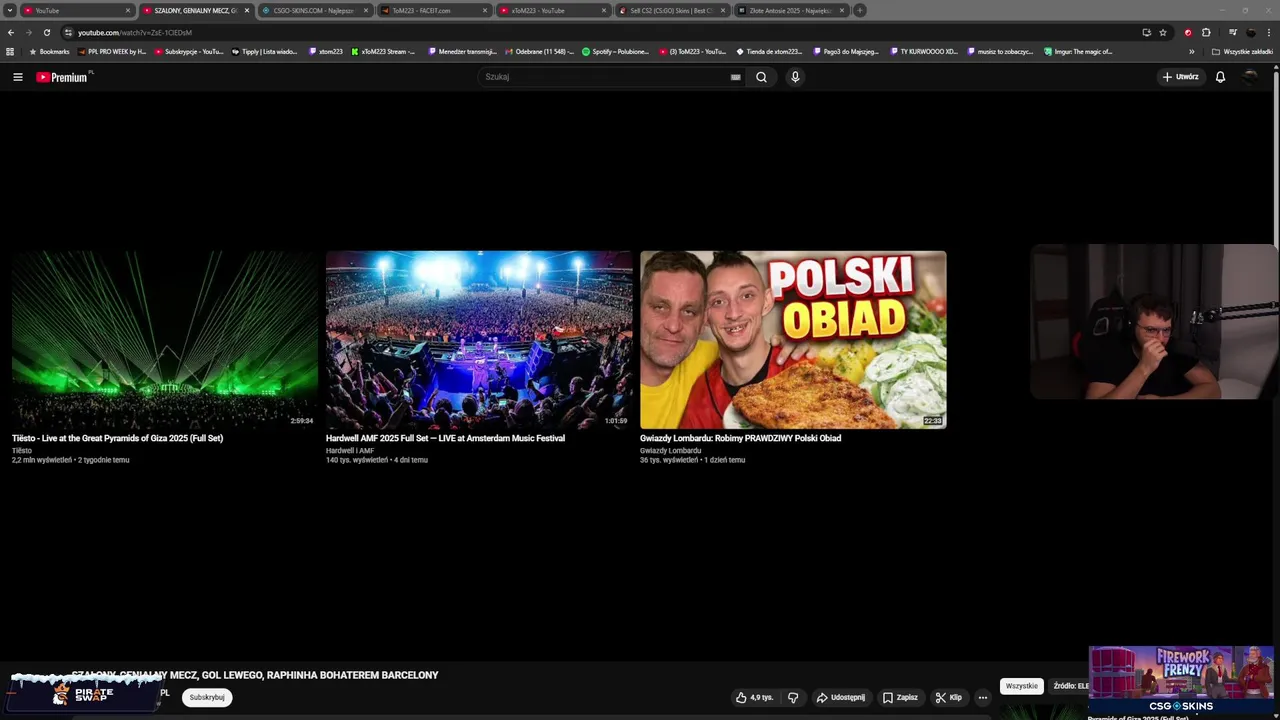Open Imgur: The magic of bookmark

click(x=1078, y=52)
